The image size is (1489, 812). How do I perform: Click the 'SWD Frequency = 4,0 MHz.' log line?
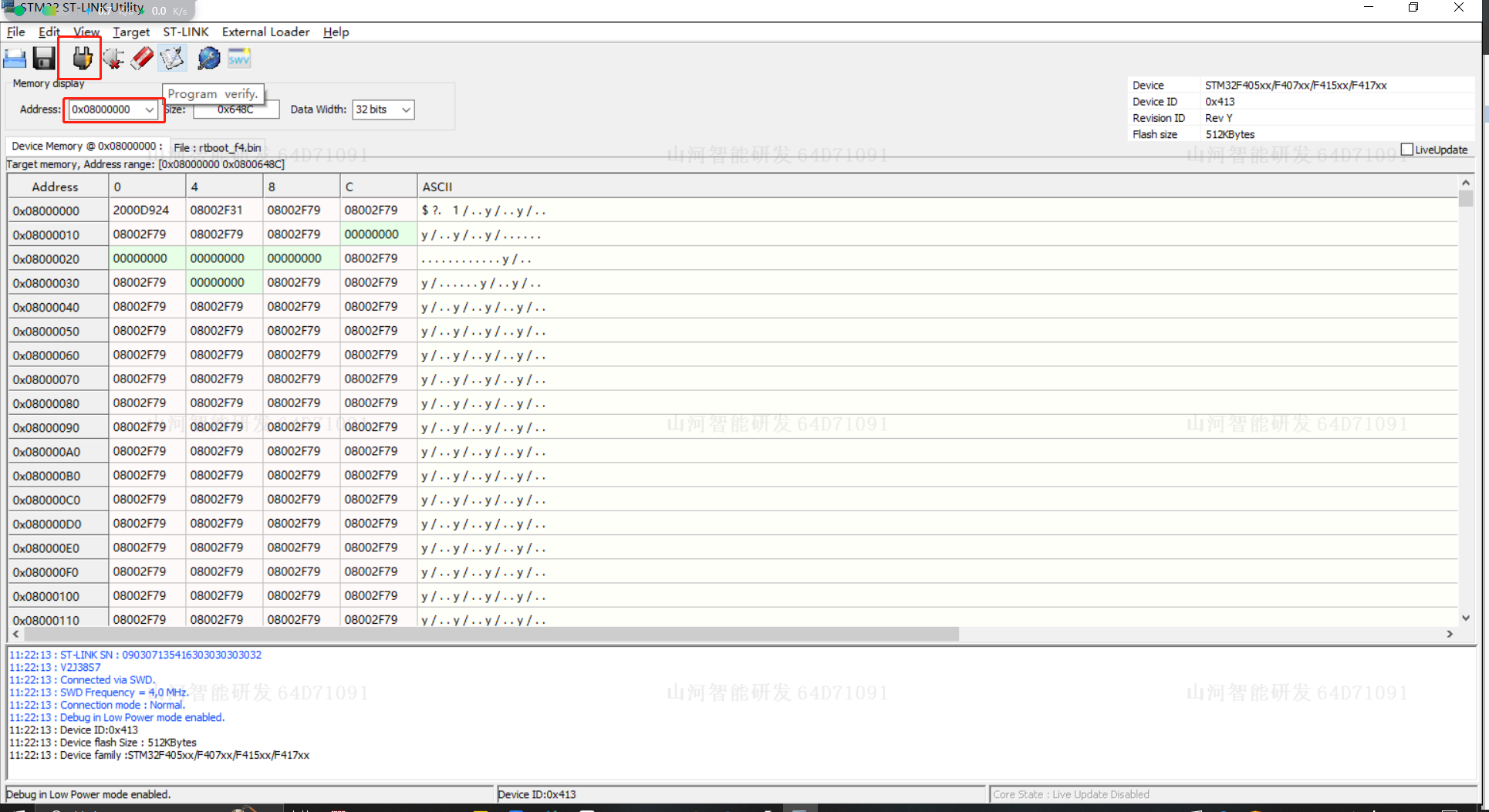[100, 692]
